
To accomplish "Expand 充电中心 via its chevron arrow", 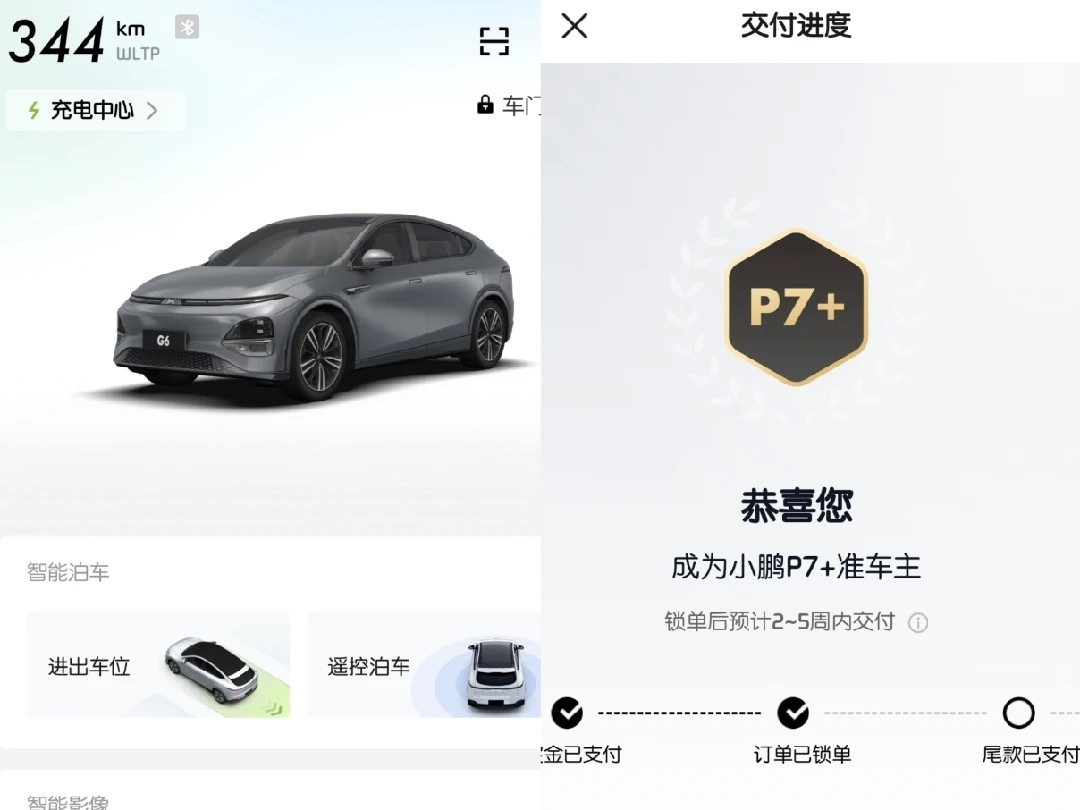I will (x=152, y=110).
